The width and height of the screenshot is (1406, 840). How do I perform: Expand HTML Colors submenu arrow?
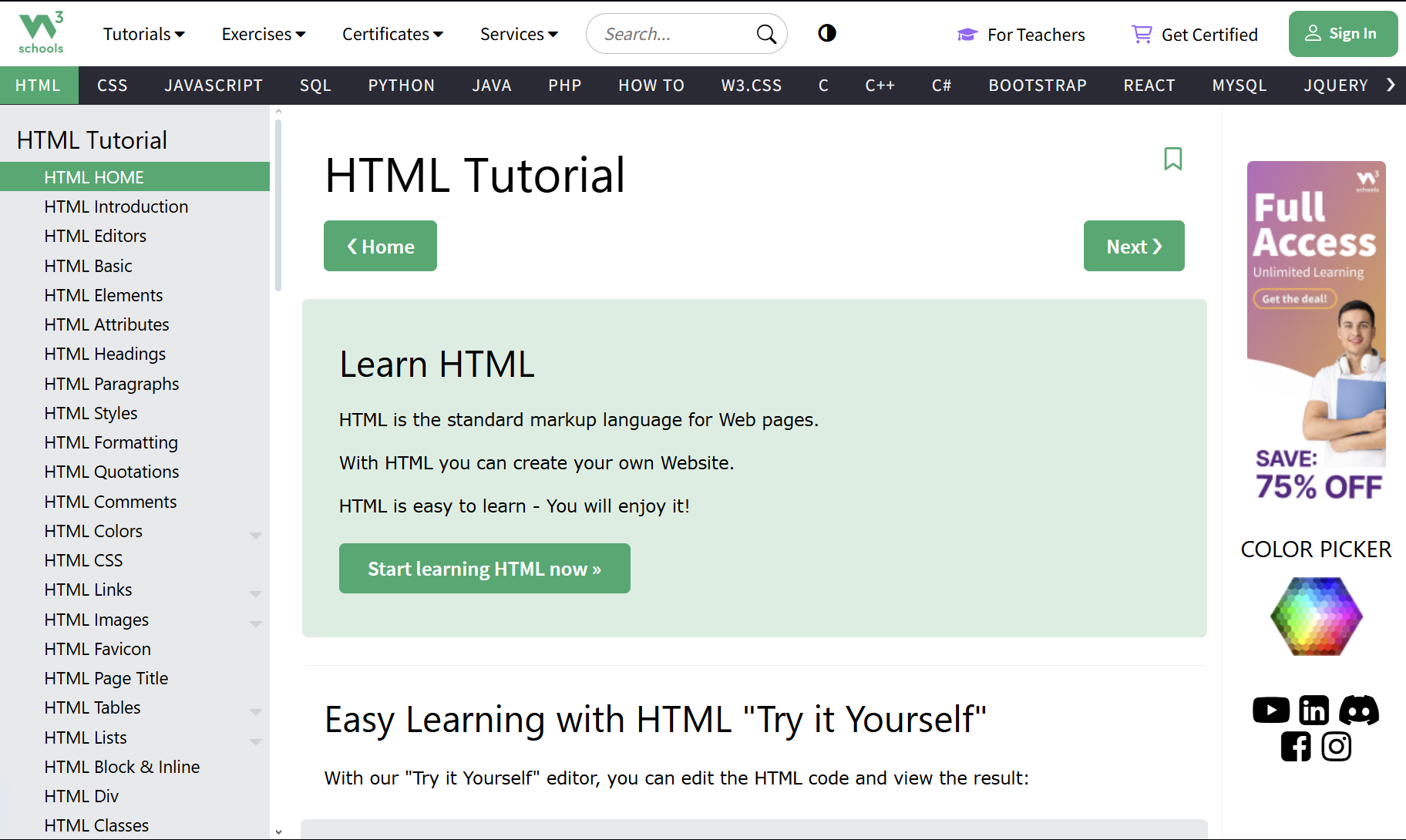[256, 534]
